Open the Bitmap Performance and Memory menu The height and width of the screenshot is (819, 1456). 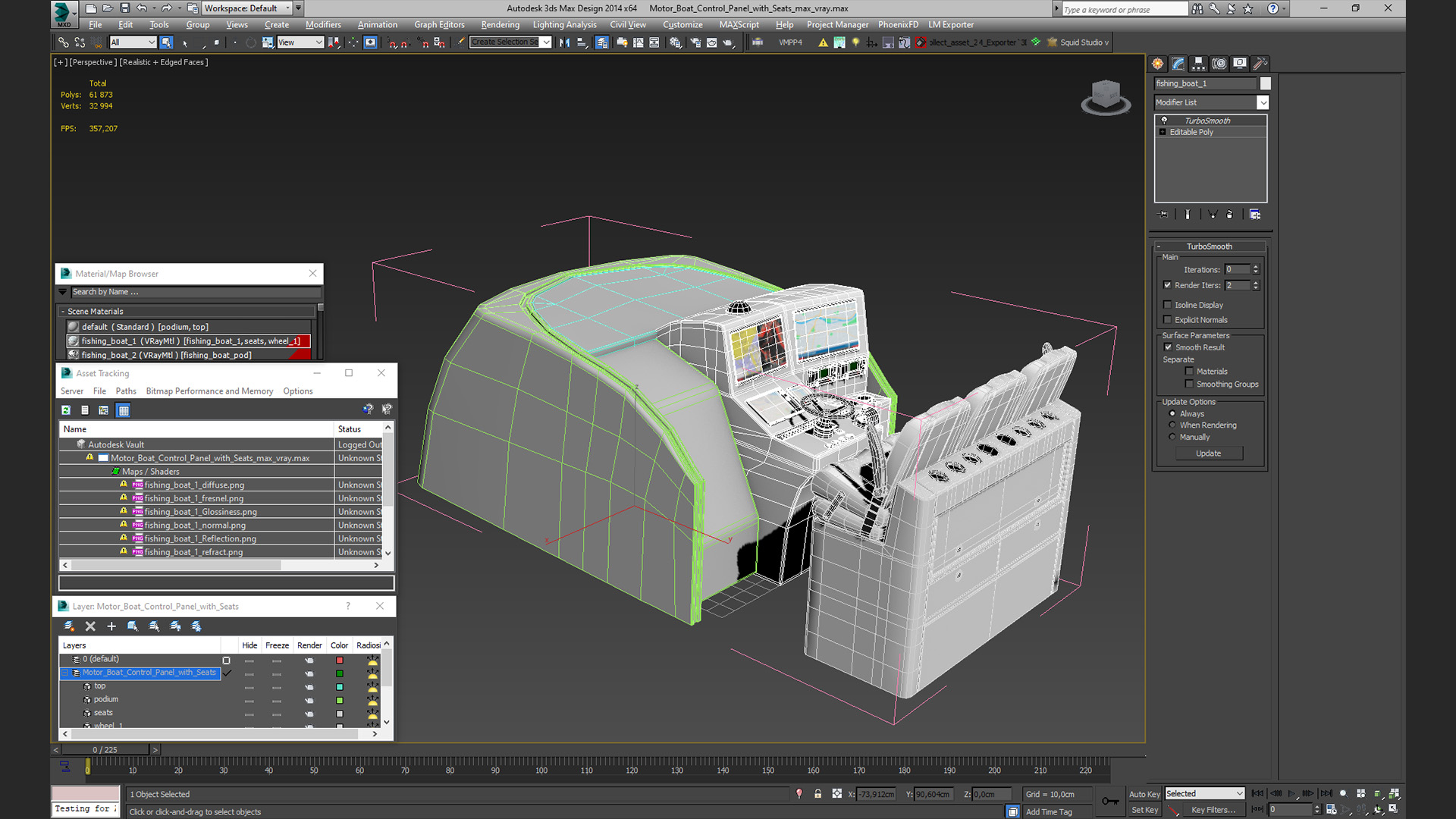pyautogui.click(x=209, y=391)
